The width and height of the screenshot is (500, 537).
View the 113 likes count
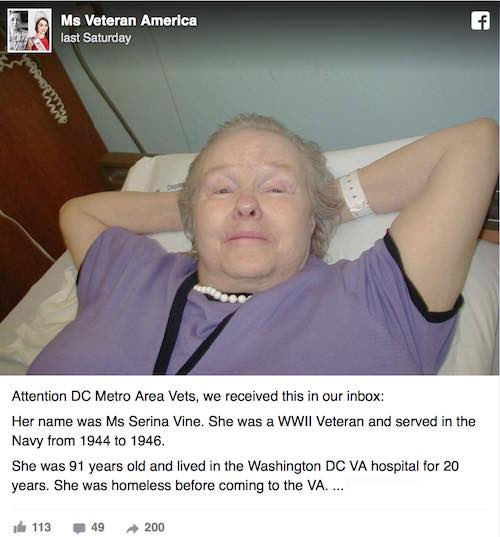click(41, 527)
